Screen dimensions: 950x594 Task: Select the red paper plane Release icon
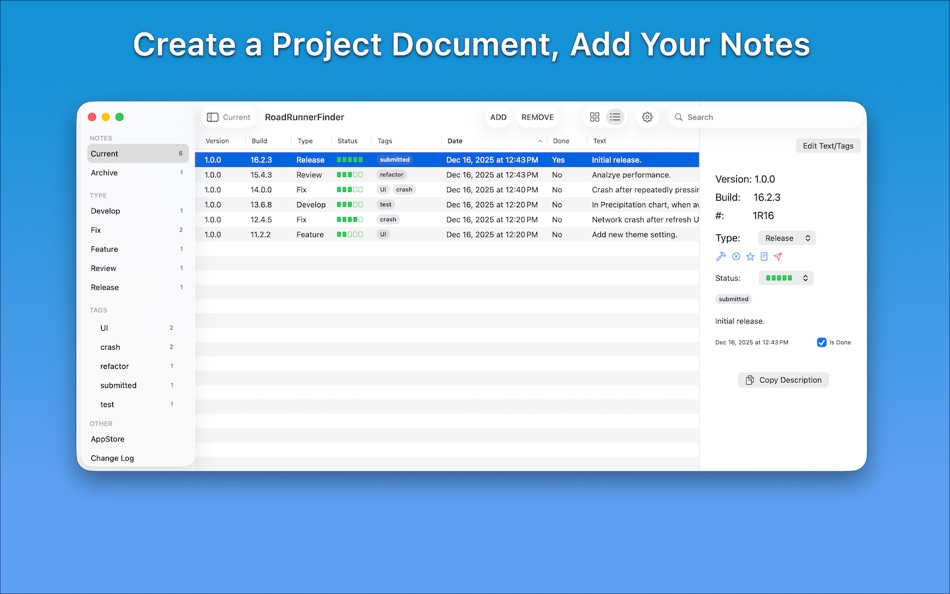point(778,256)
